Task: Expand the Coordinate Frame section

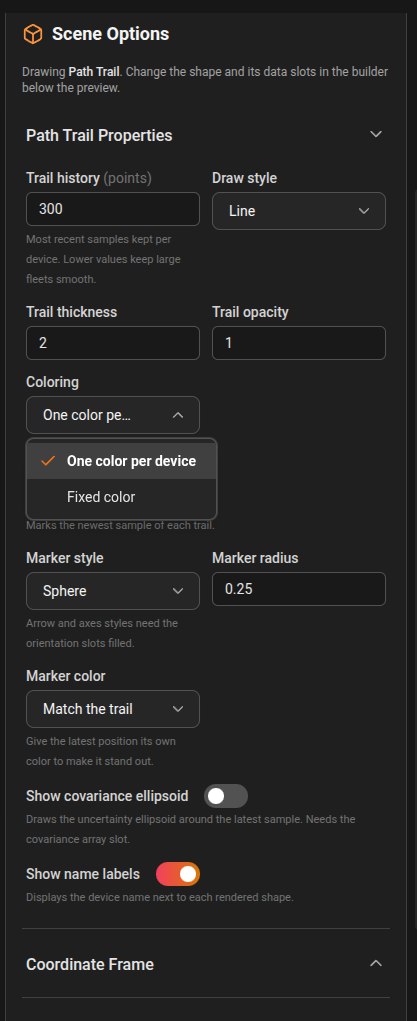Action: [x=375, y=964]
